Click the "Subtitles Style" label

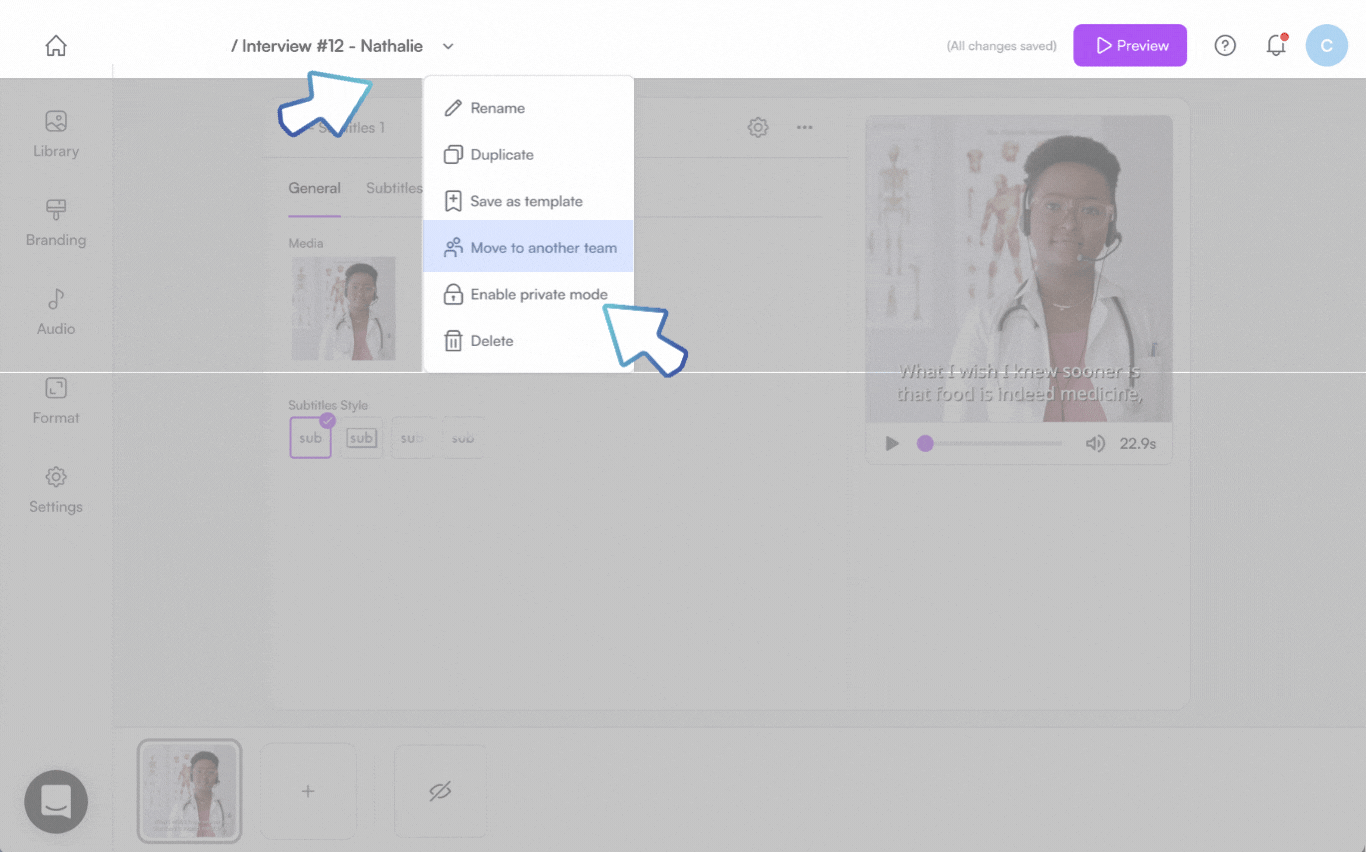click(328, 405)
